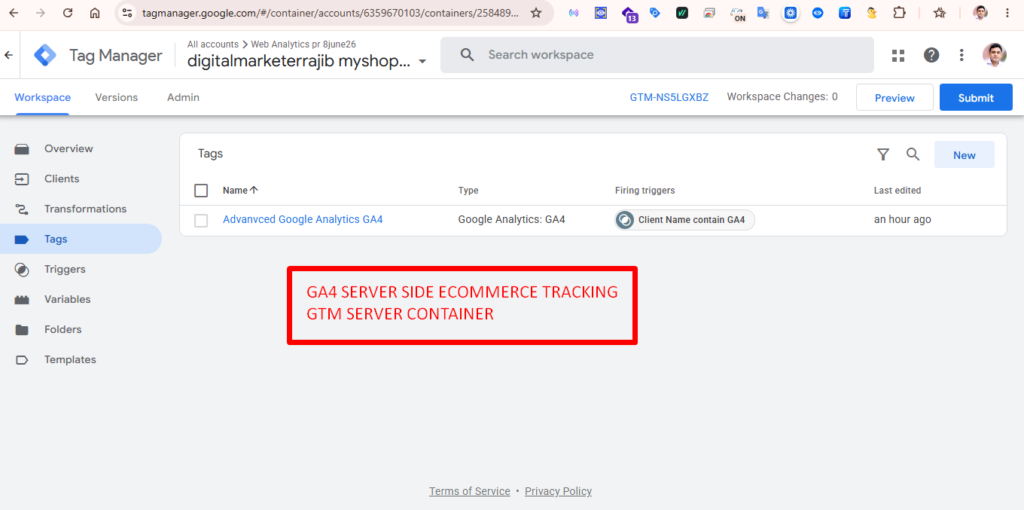This screenshot has height=510, width=1024.
Task: Open the blue tag extension icon
Action: (655, 12)
